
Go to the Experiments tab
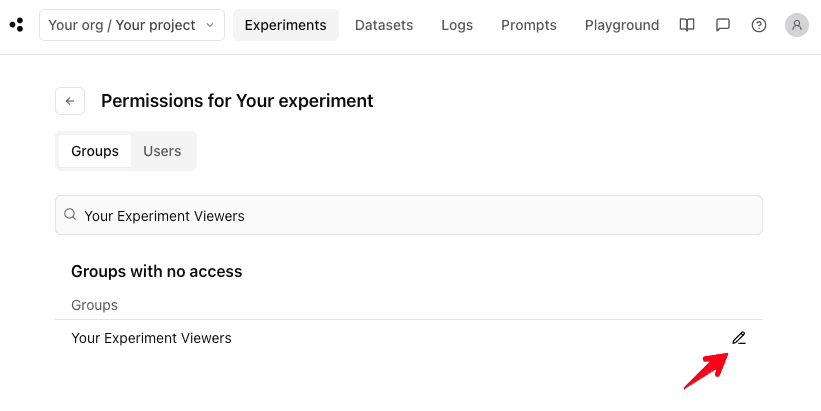pos(285,25)
